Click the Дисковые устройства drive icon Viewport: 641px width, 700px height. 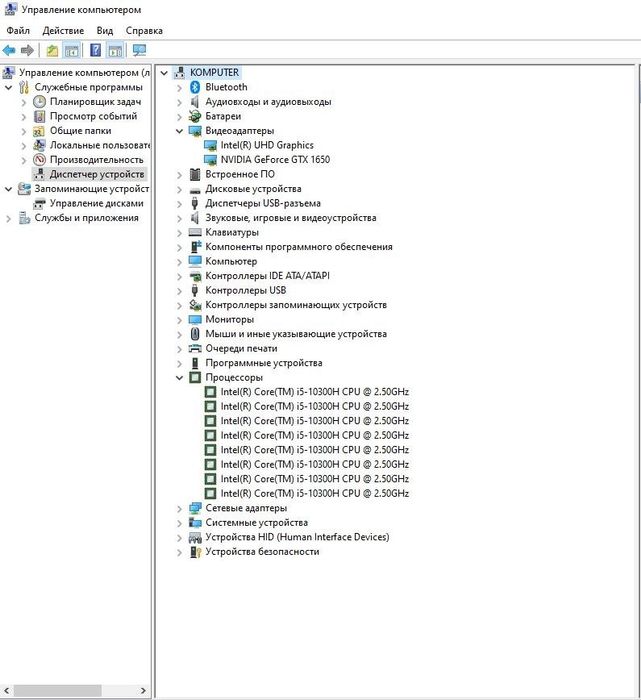coord(195,190)
